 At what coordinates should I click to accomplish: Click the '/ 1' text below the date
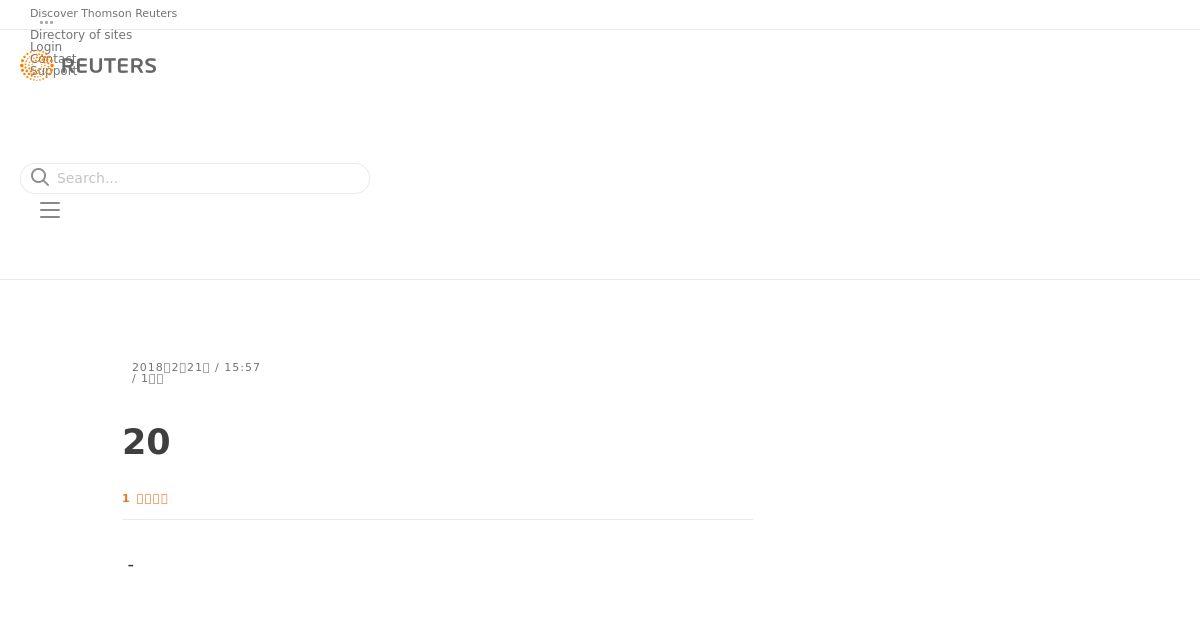click(x=147, y=379)
